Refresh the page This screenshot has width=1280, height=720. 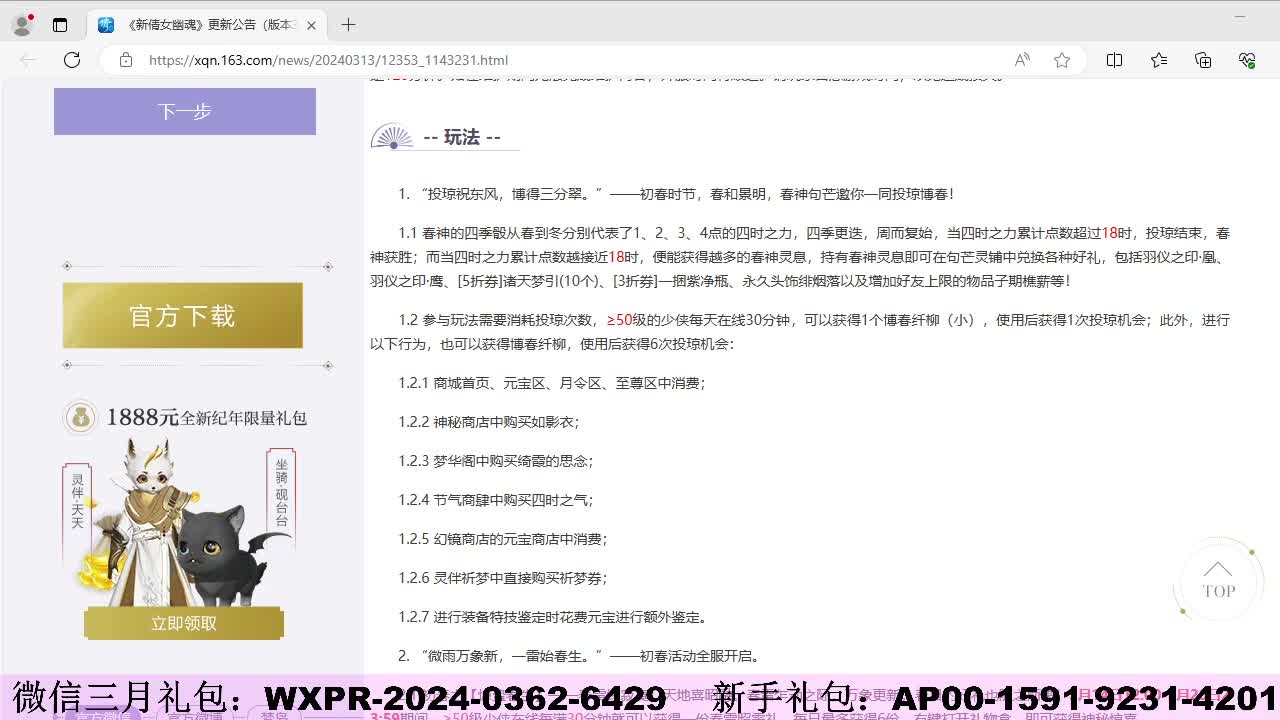coord(72,60)
